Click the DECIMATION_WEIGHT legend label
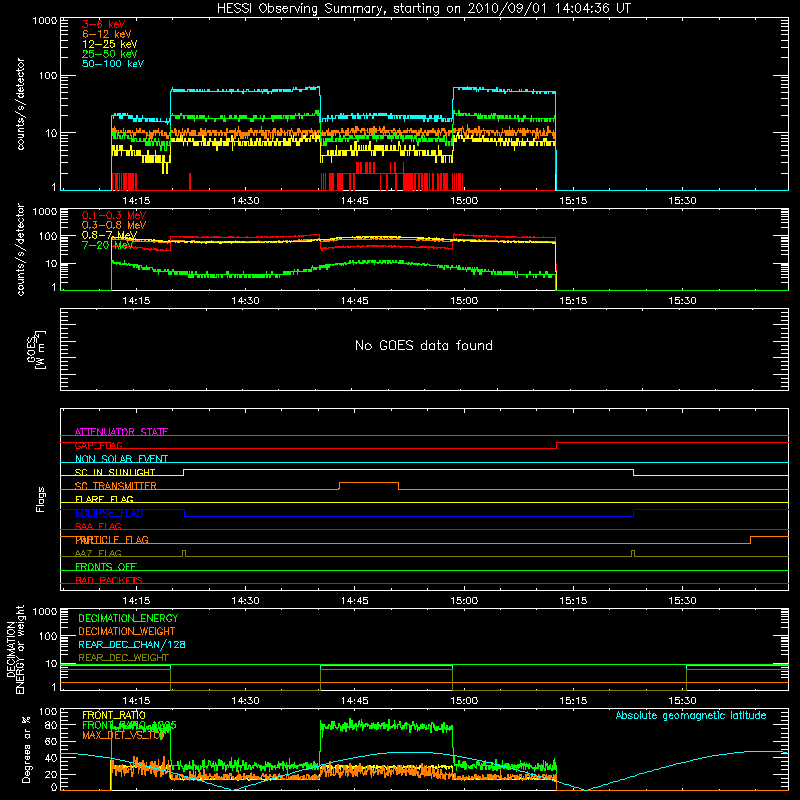The height and width of the screenshot is (800, 800). [127, 632]
